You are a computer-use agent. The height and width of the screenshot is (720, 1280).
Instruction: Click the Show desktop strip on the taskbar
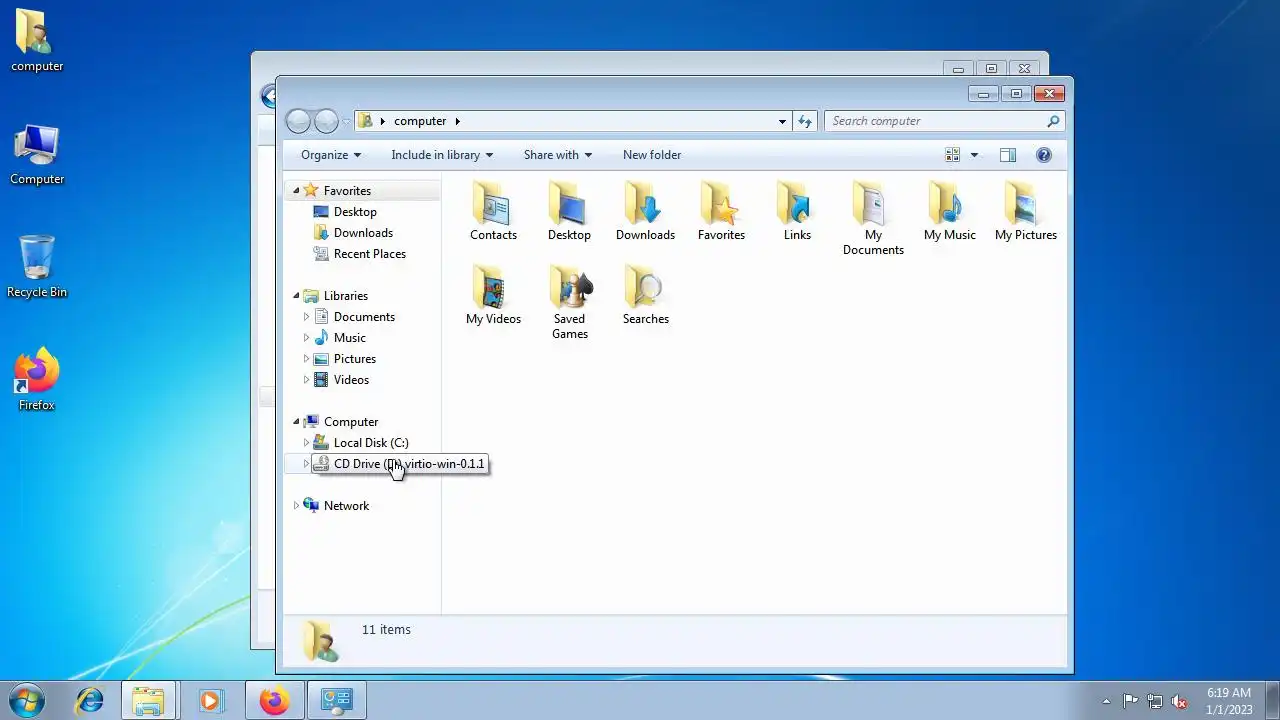[x=1273, y=701]
